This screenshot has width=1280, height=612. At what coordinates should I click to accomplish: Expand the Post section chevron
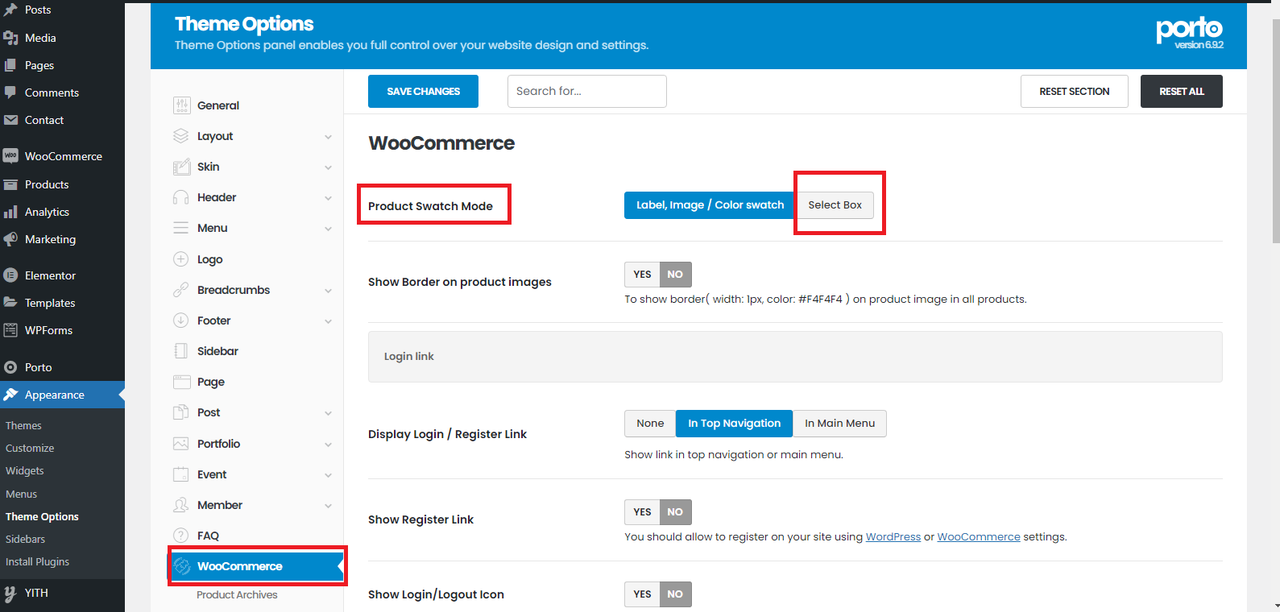(328, 413)
